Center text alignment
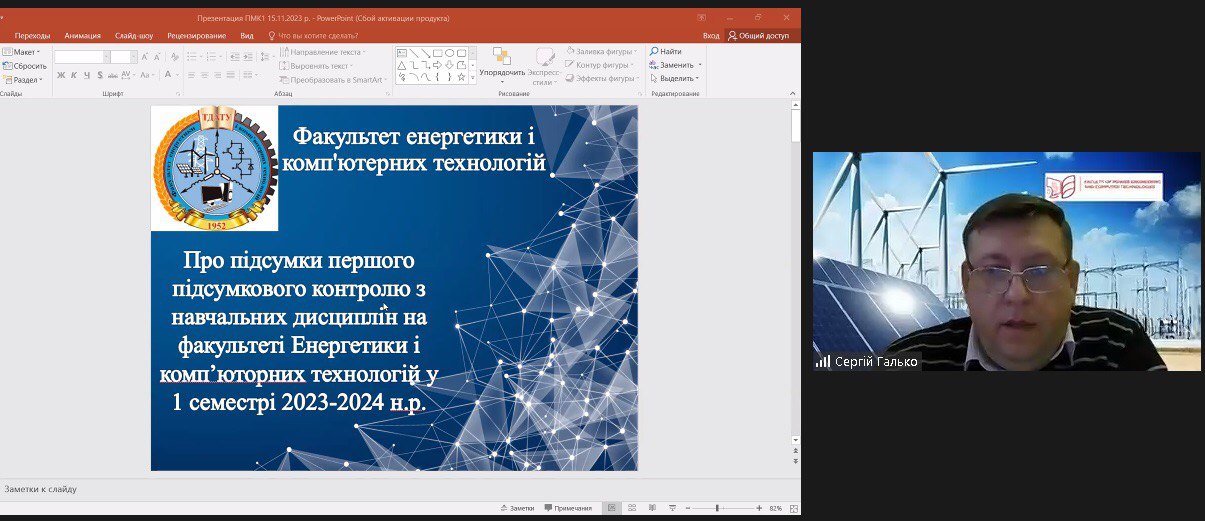The width and height of the screenshot is (1205, 521). tap(205, 75)
